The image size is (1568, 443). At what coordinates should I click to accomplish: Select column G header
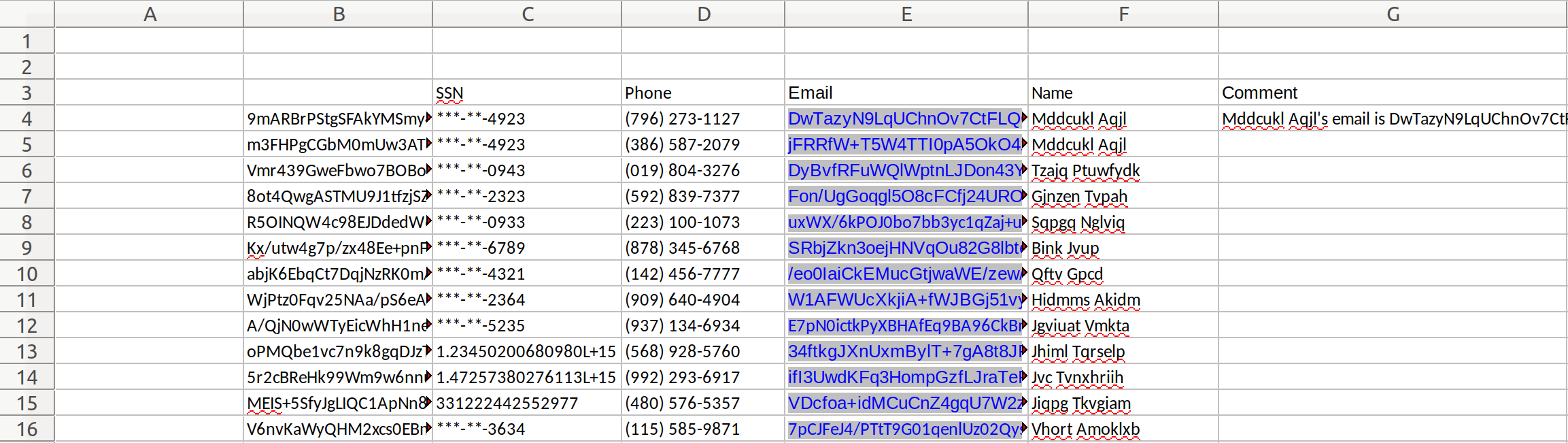tap(1393, 14)
